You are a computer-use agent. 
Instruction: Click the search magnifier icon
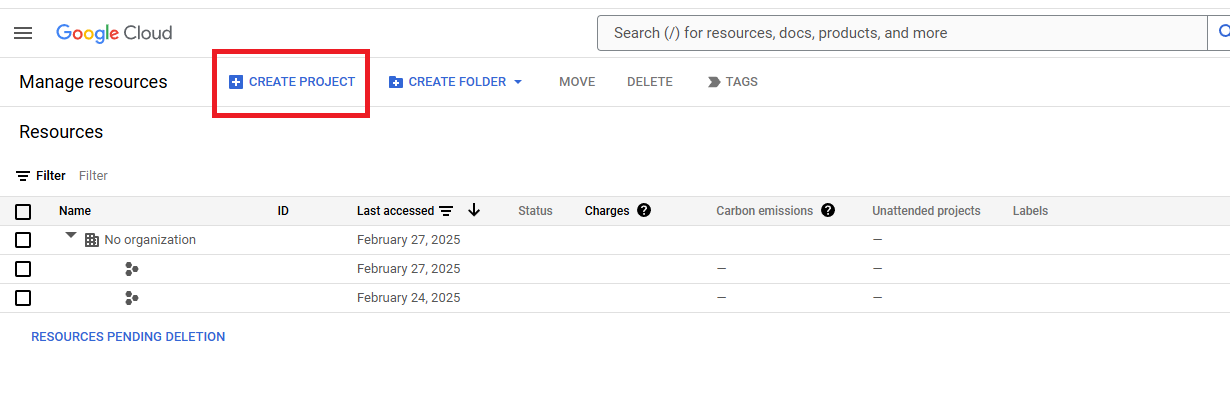(1223, 33)
